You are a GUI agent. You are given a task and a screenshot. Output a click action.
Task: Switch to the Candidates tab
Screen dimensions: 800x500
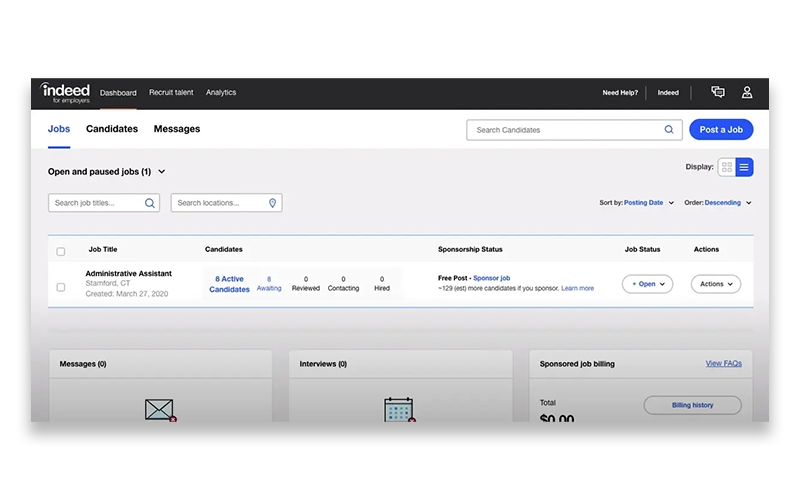coord(112,129)
